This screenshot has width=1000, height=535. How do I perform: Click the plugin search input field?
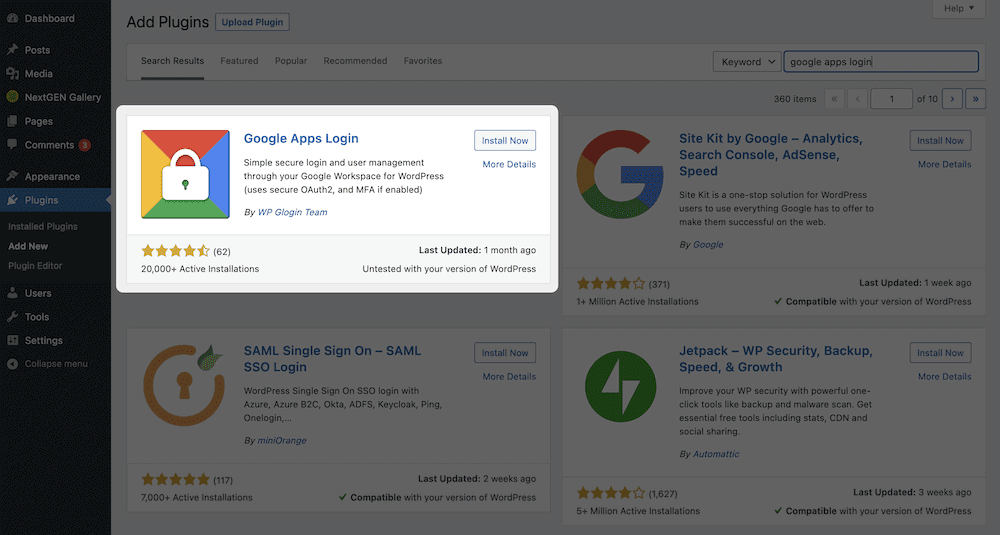(881, 62)
